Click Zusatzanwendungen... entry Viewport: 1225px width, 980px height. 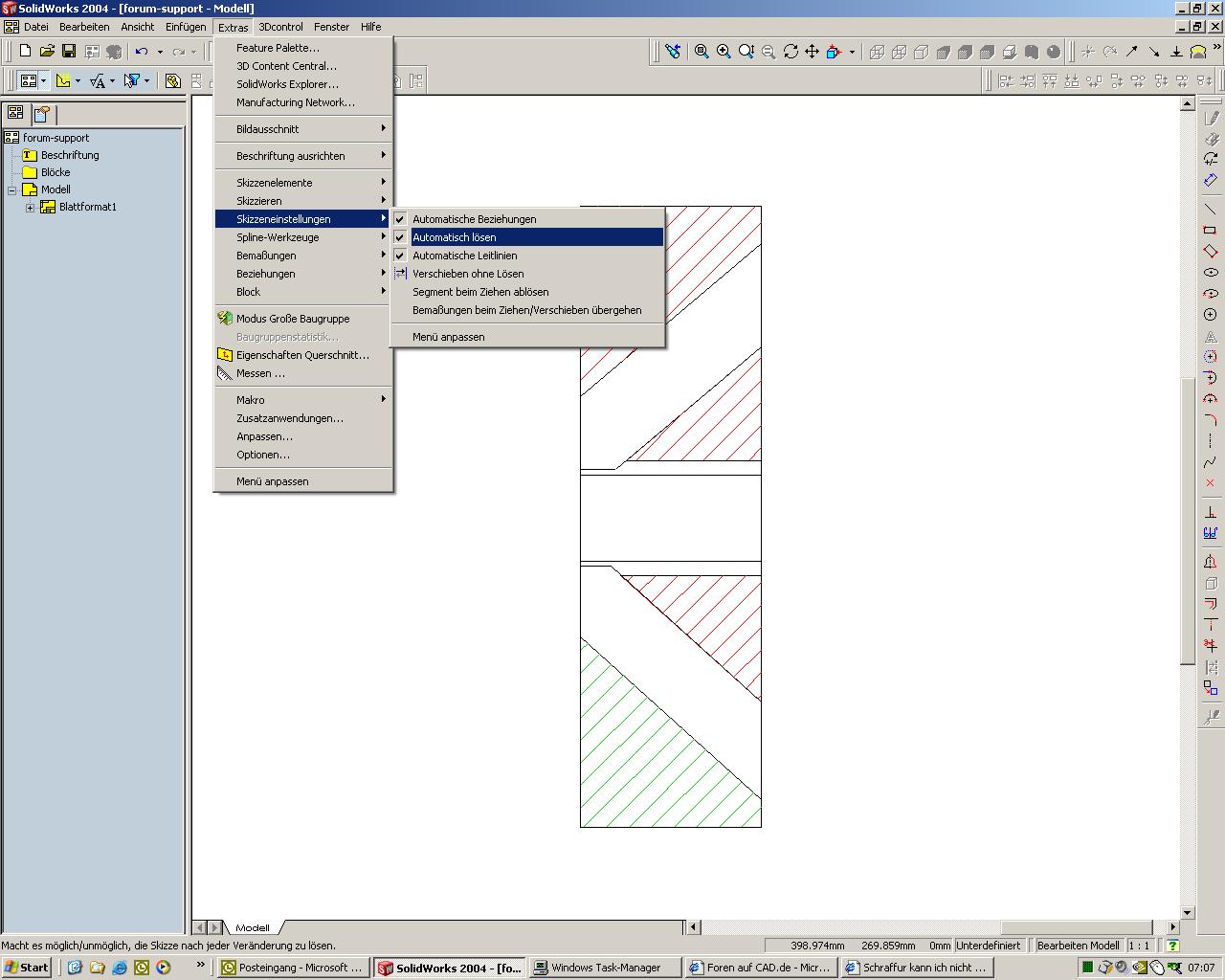(x=303, y=418)
